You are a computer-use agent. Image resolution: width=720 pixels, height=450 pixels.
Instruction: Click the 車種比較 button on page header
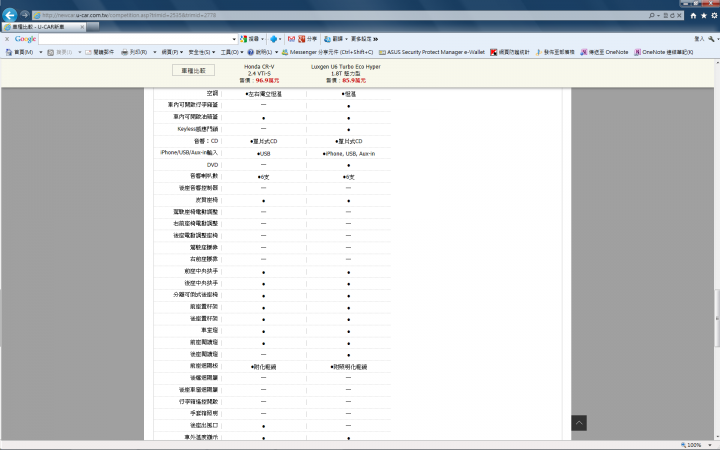click(x=193, y=71)
